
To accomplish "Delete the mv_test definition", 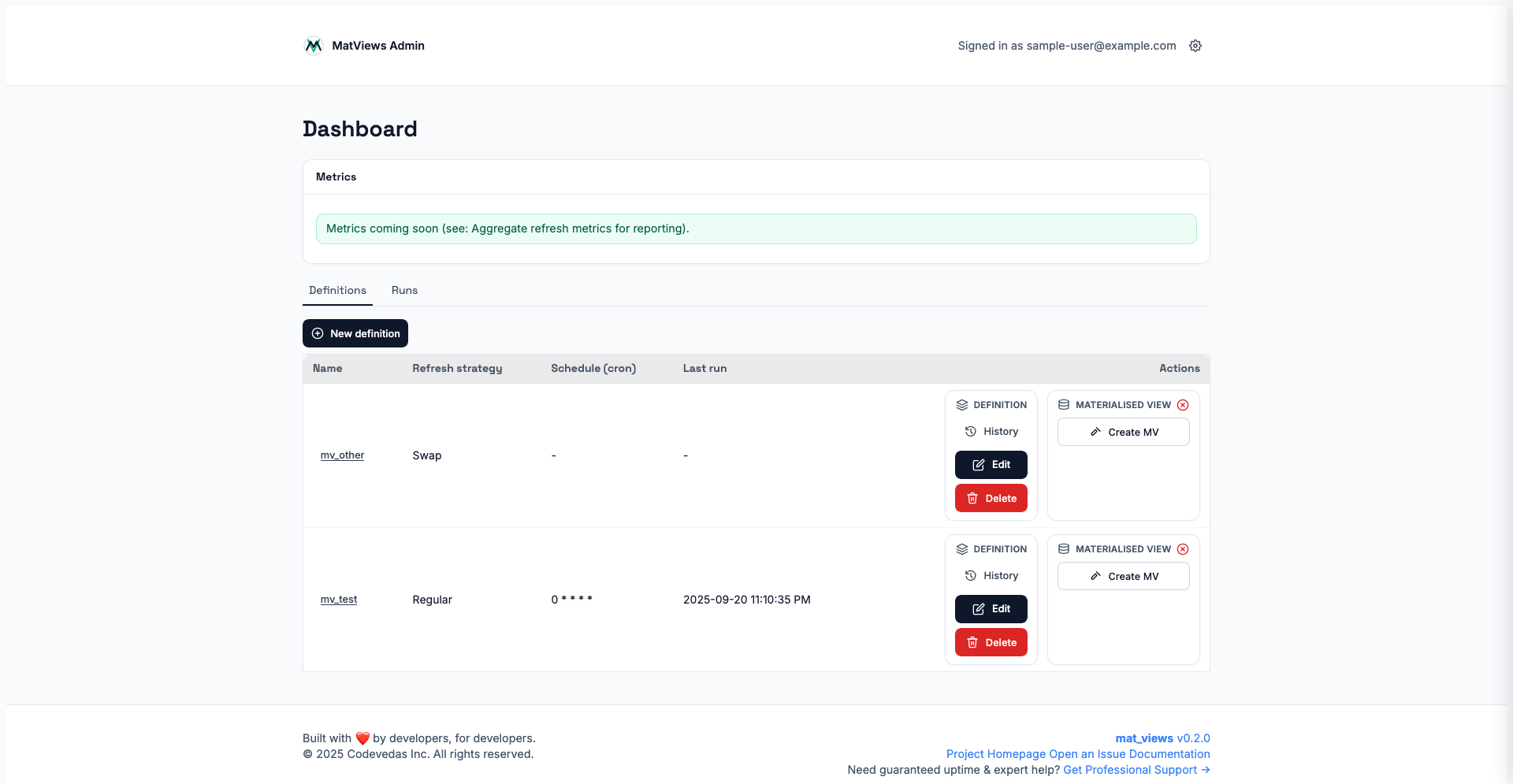I will point(991,643).
